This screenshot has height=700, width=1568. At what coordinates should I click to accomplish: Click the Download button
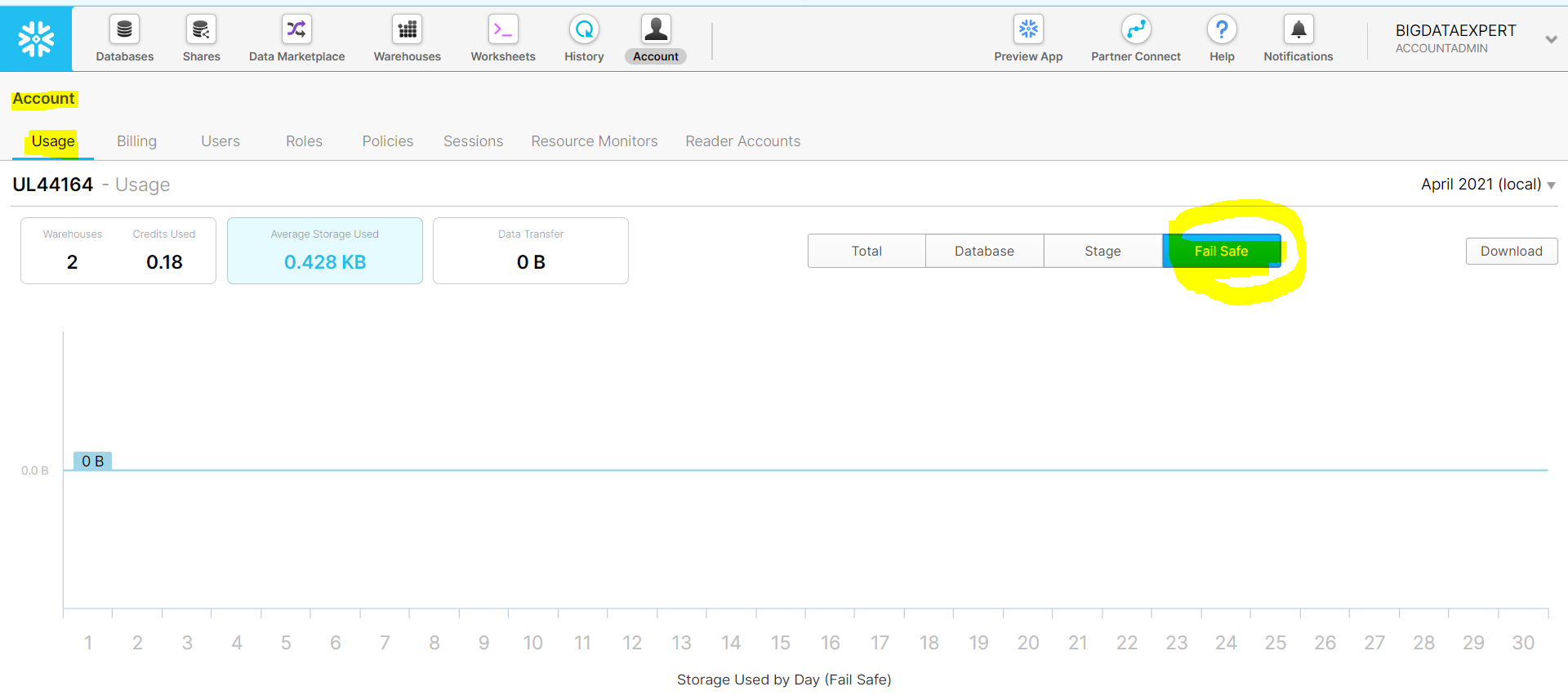tap(1511, 251)
